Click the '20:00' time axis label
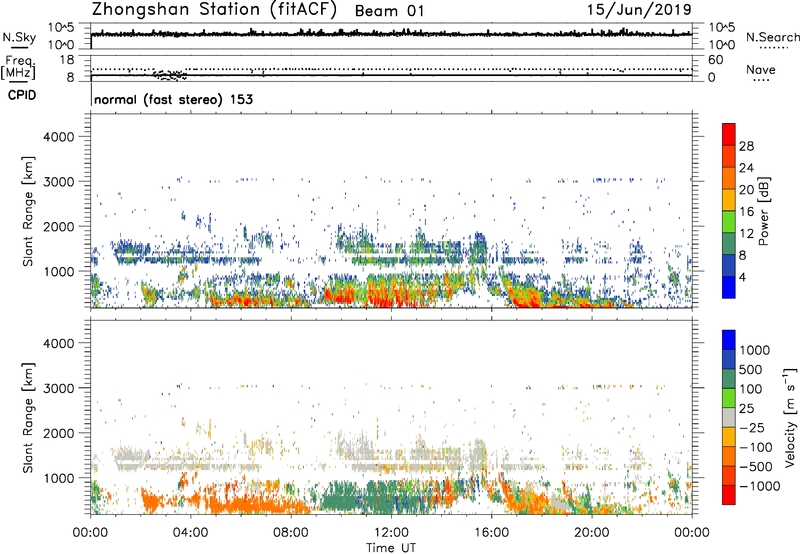This screenshot has height=554, width=800. 592,533
